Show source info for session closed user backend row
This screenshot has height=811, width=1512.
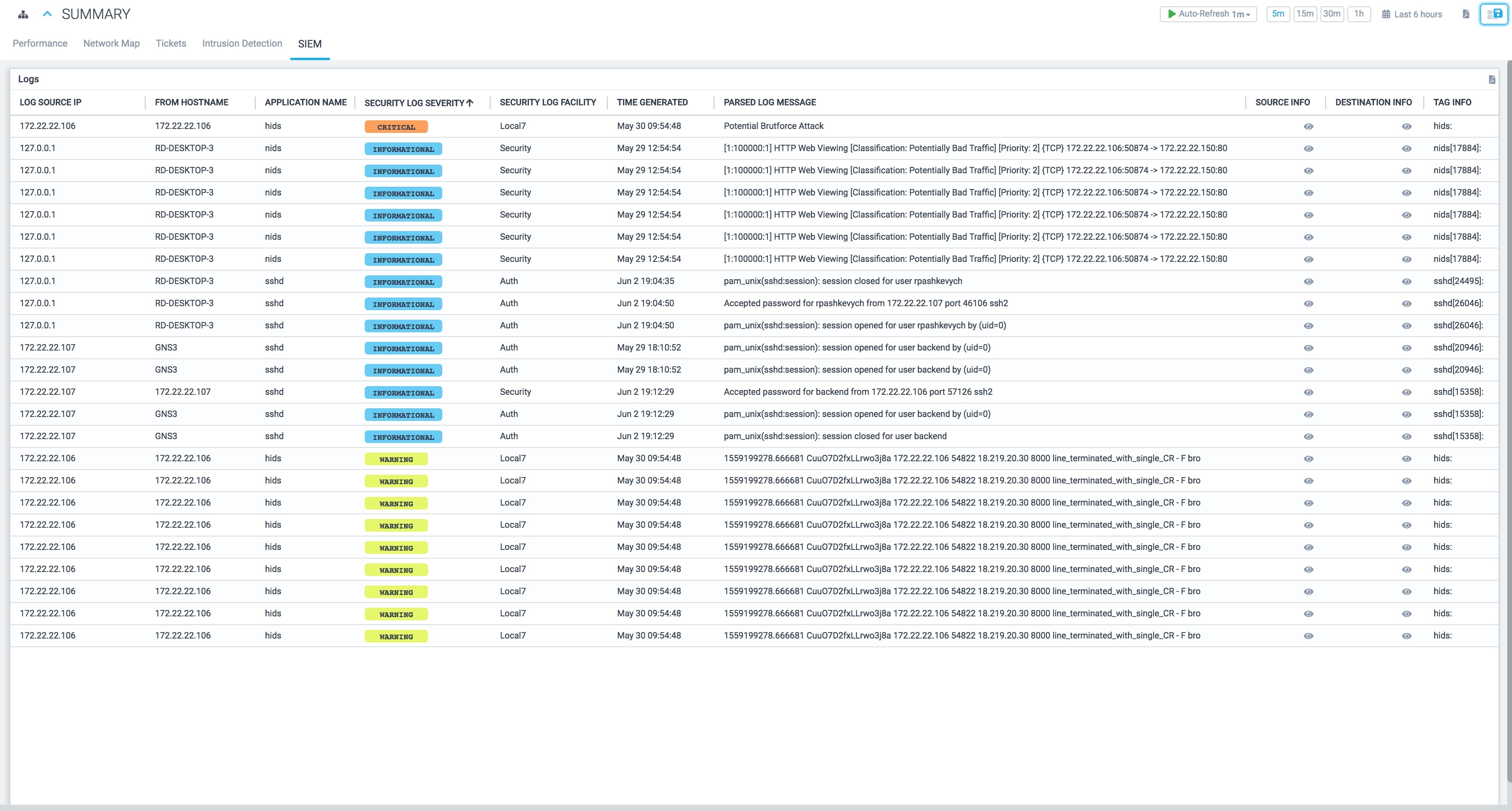(1308, 437)
